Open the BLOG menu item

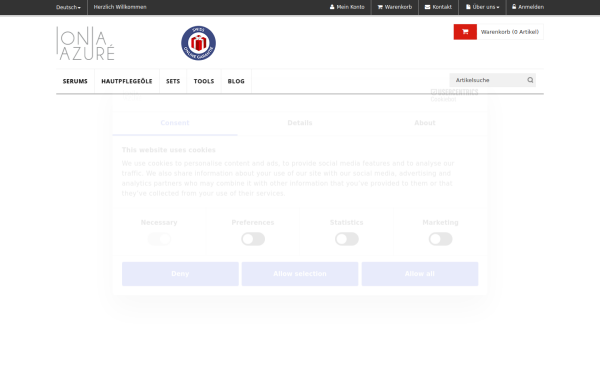click(x=236, y=81)
